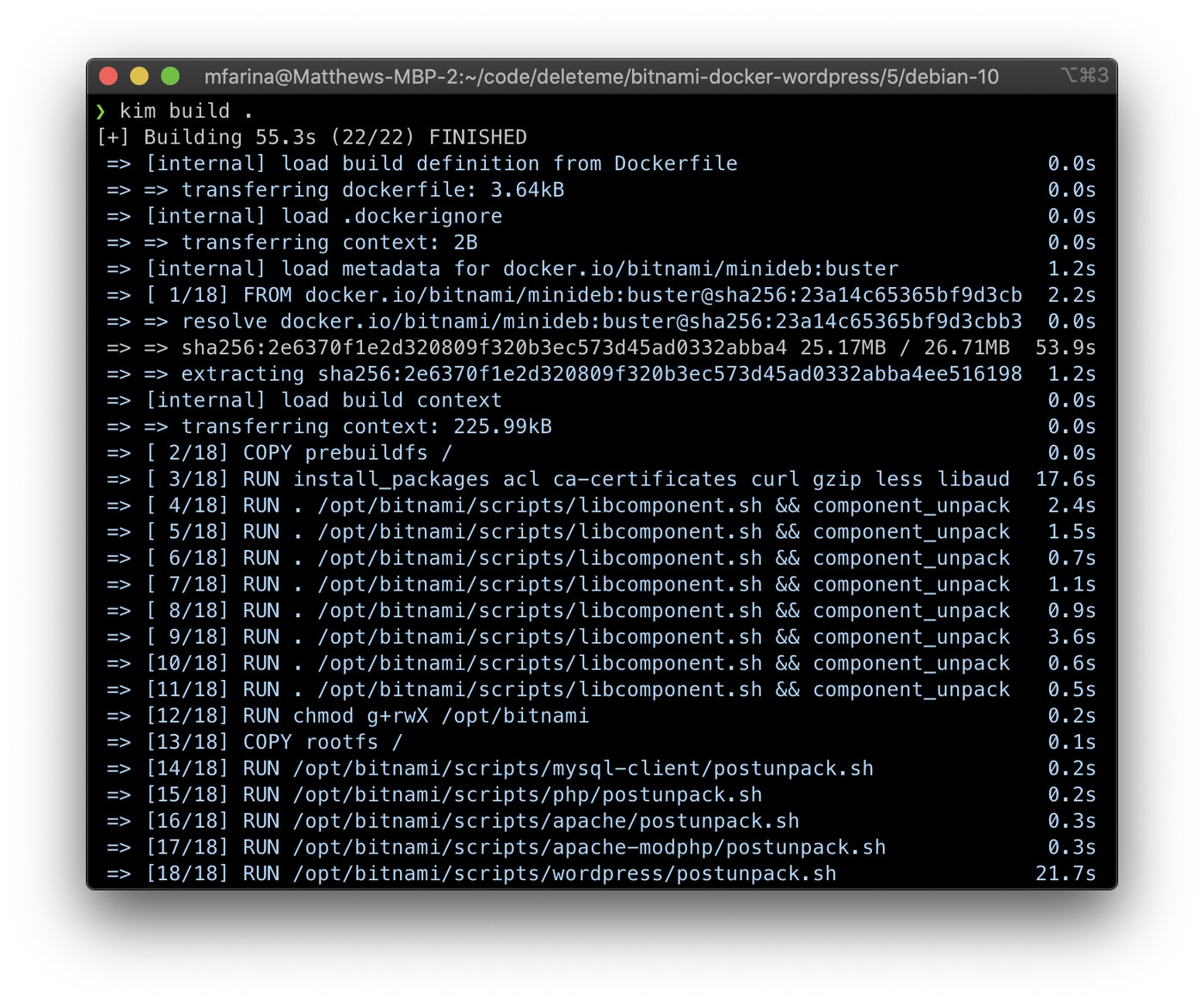
Task: Click the '[ 2/18] COPY prebuildfs /' line
Action: tap(298, 453)
